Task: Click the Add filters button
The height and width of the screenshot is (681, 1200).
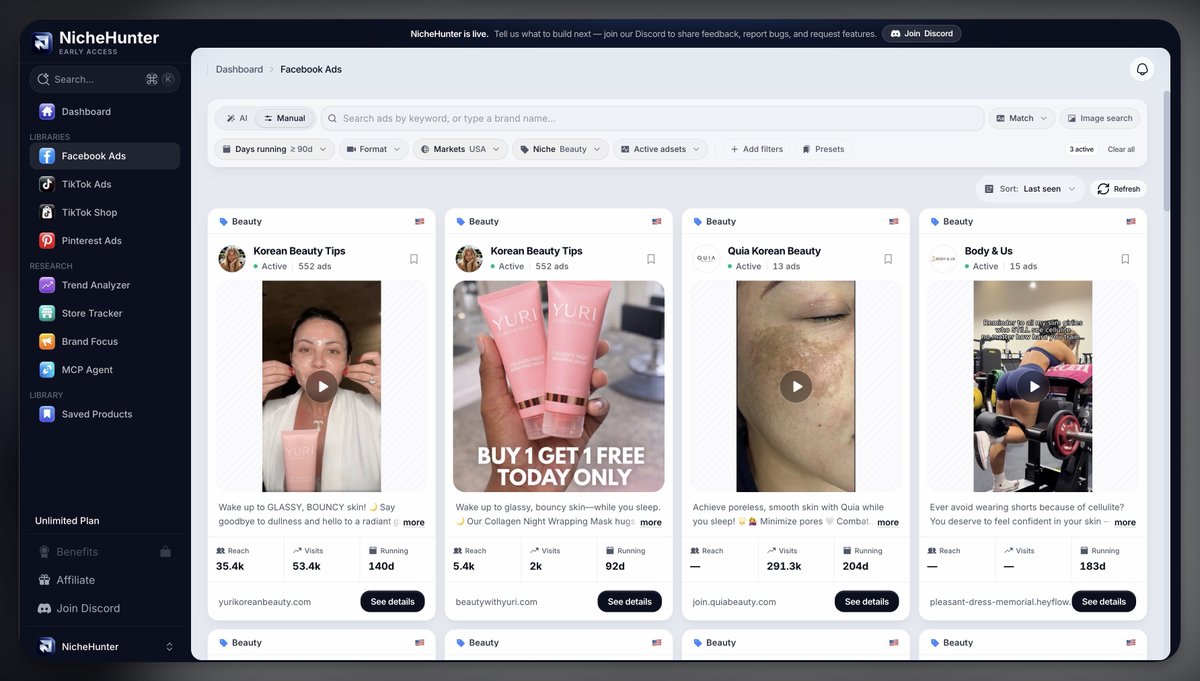Action: (x=756, y=149)
